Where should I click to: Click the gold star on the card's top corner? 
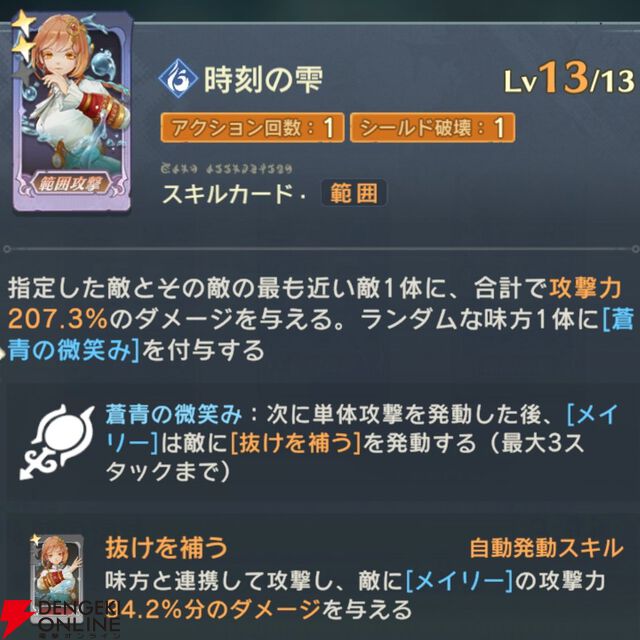click(22, 23)
